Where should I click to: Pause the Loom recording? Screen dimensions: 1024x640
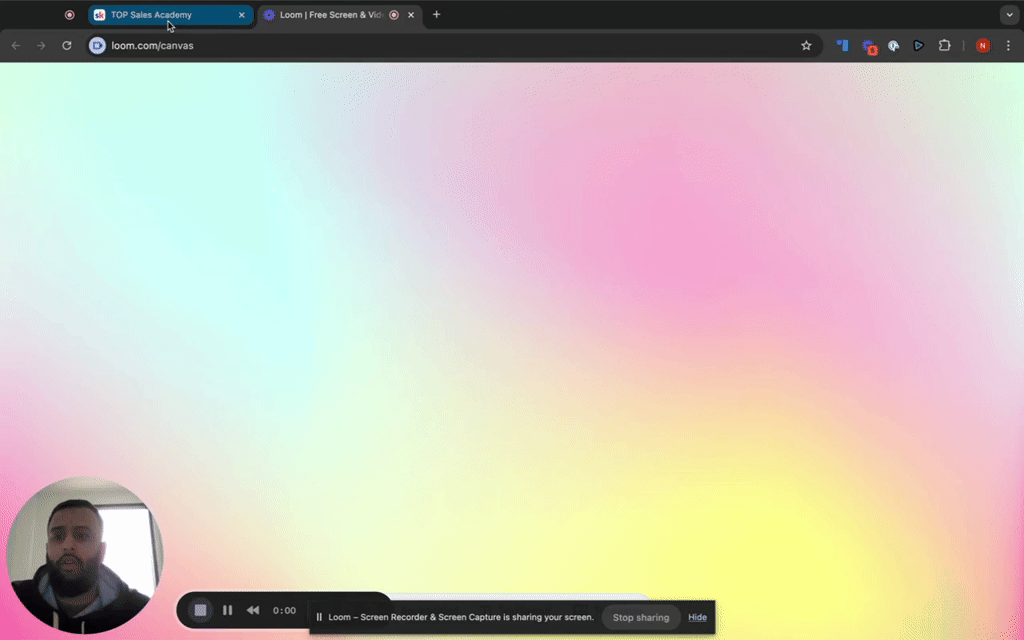tap(227, 610)
